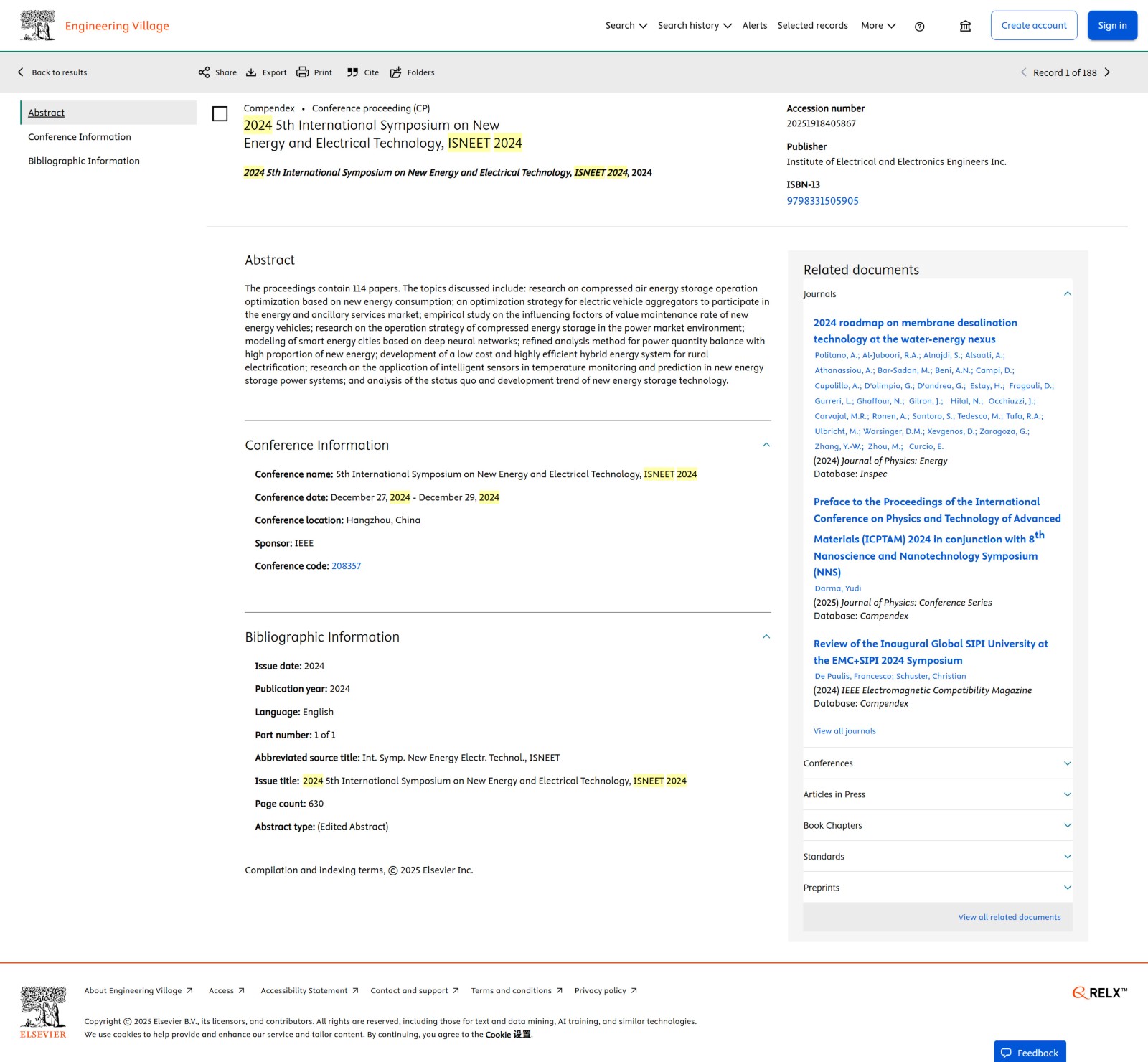
Task: Open Accessibility Statement footer link
Action: [309, 991]
